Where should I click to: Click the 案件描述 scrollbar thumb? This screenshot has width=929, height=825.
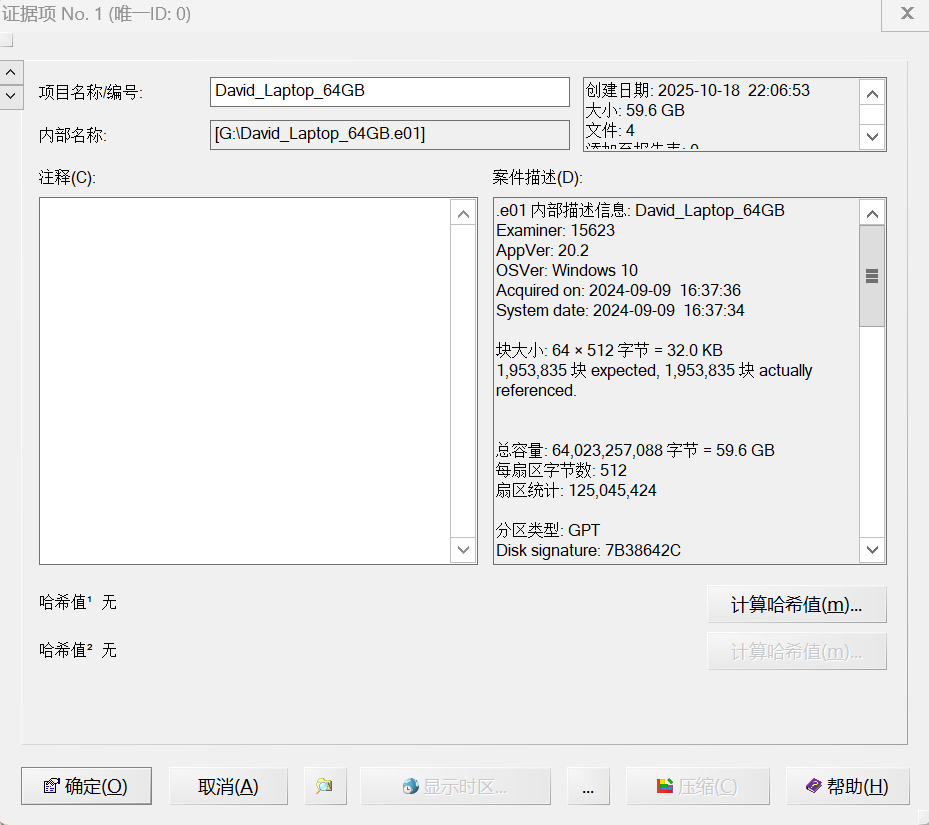point(872,276)
